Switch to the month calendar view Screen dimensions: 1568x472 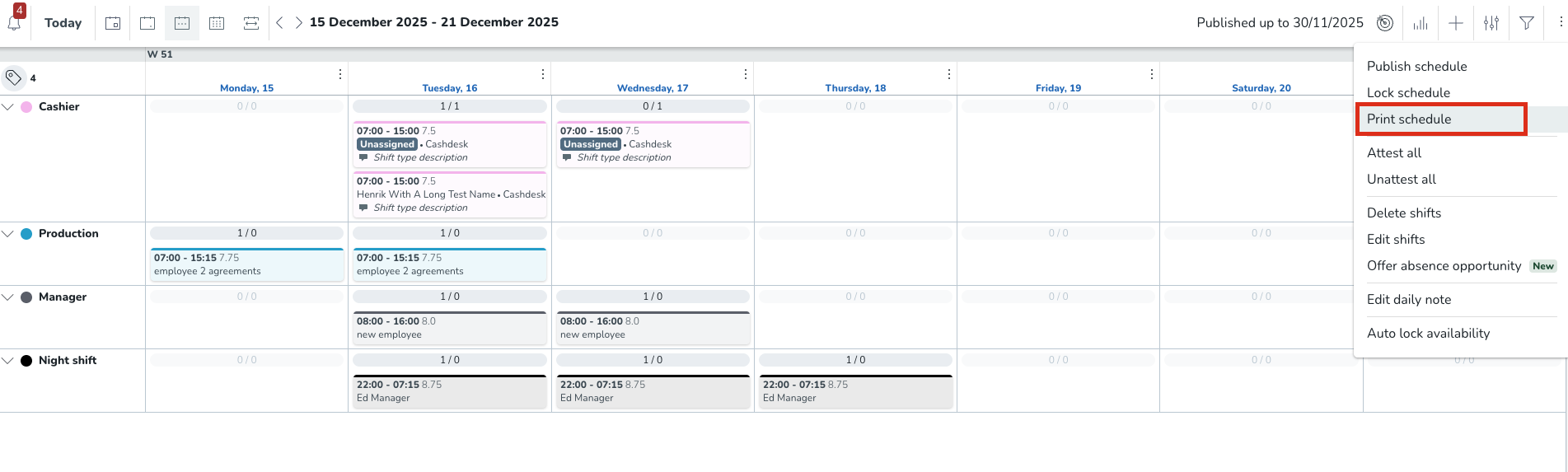click(x=217, y=23)
